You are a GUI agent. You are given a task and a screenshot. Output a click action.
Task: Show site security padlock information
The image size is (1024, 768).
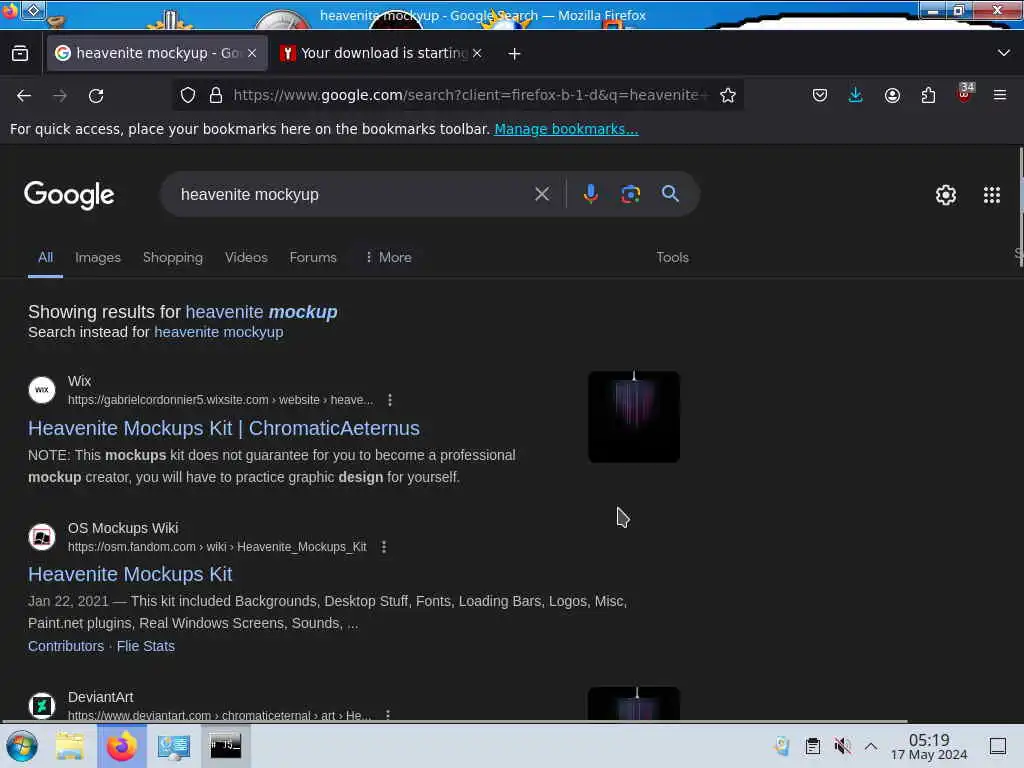216,95
